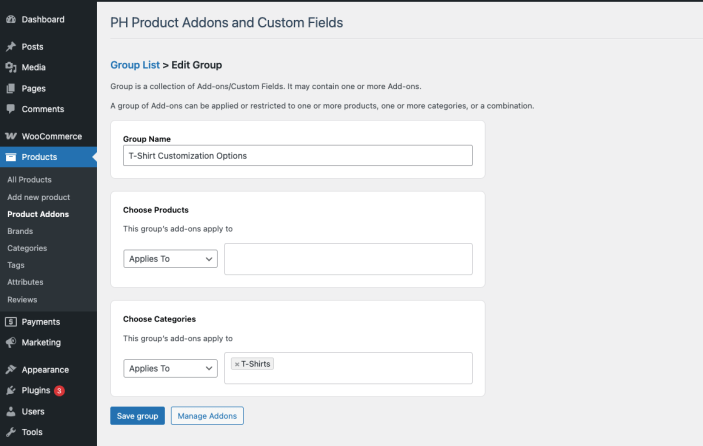Click the Plugins icon with update badge
703x446 pixels.
pyautogui.click(x=10, y=390)
